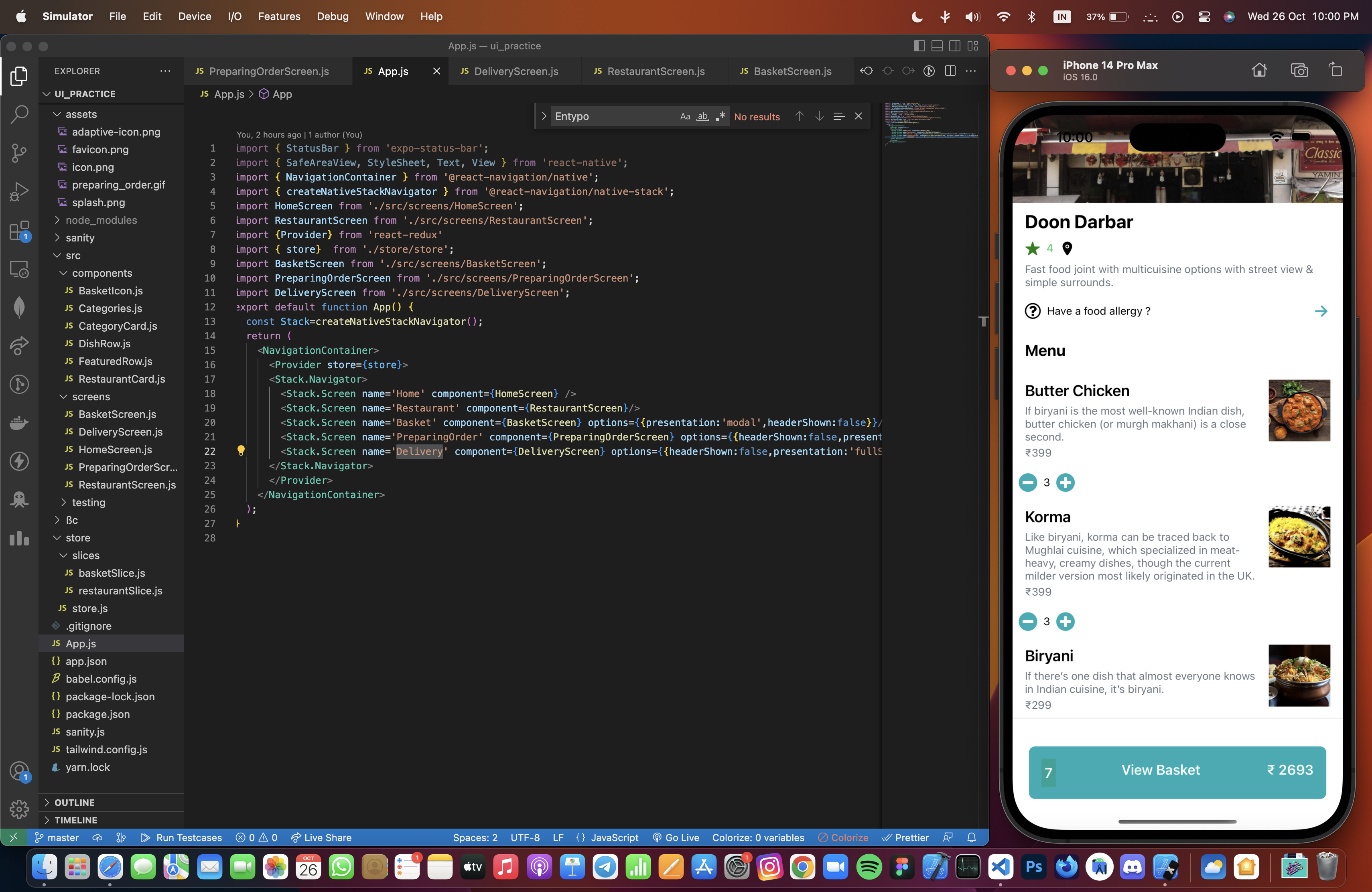The image size is (1372, 892).
Task: Expand the sanity folder
Action: point(57,237)
